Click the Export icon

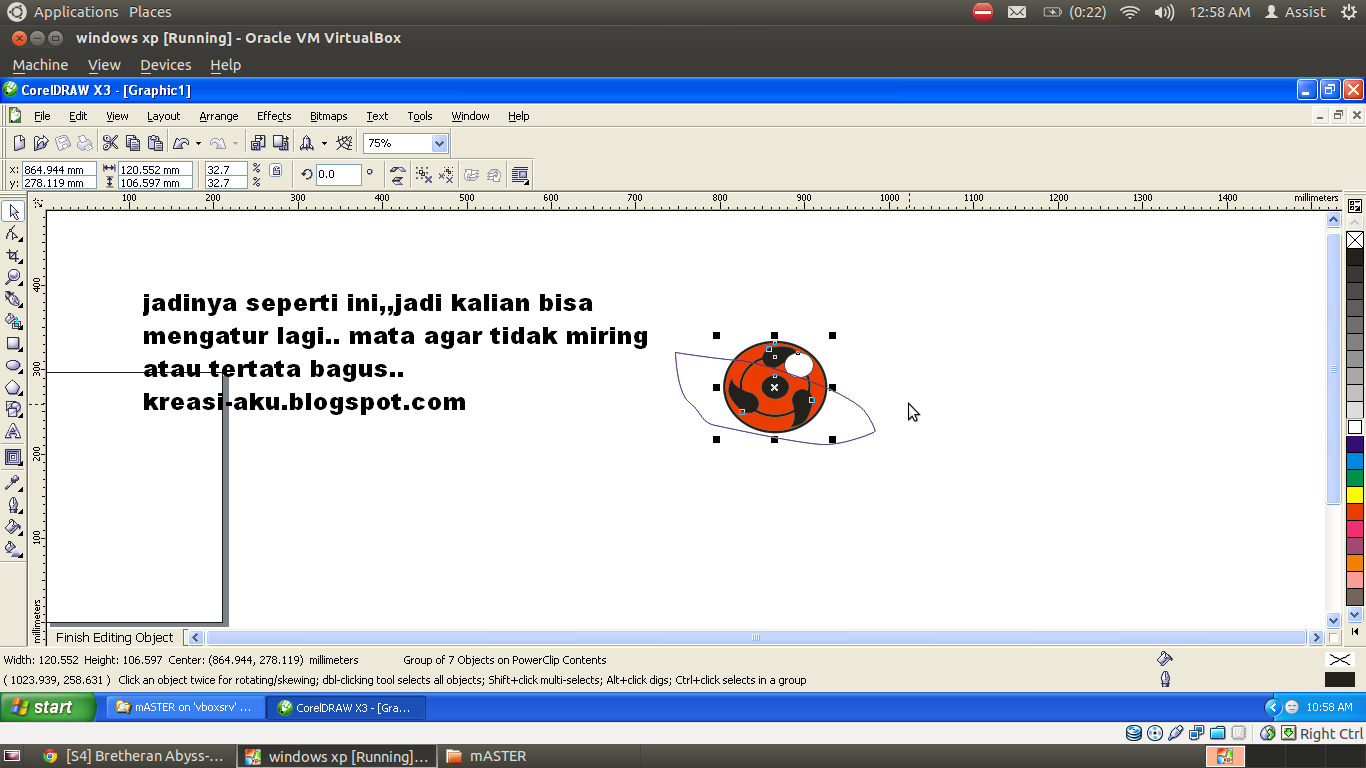[281, 143]
